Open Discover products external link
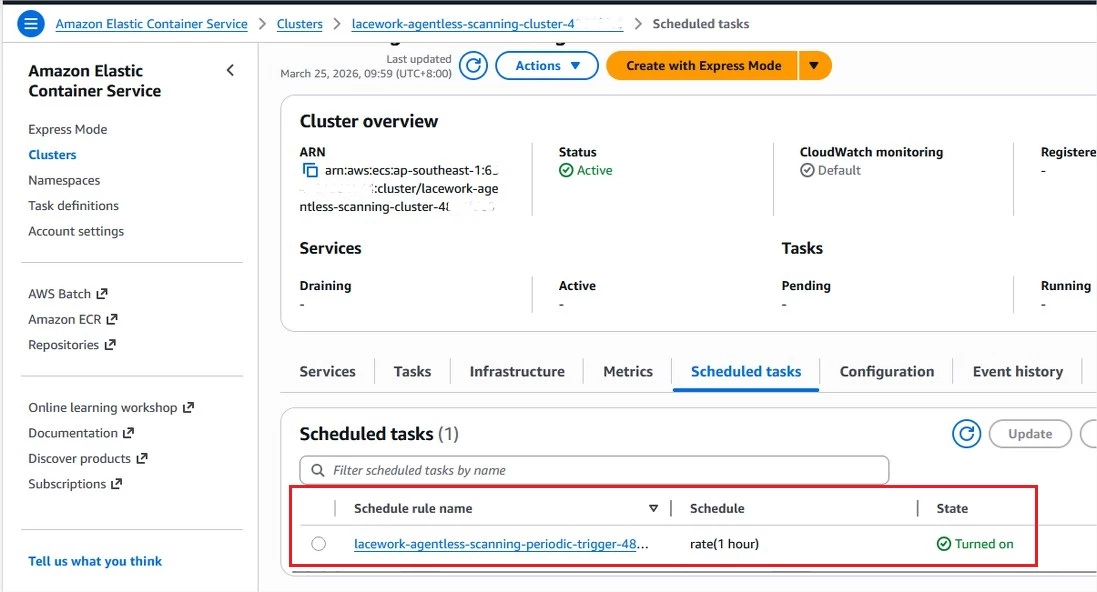This screenshot has height=592, width=1097. pyautogui.click(x=88, y=458)
